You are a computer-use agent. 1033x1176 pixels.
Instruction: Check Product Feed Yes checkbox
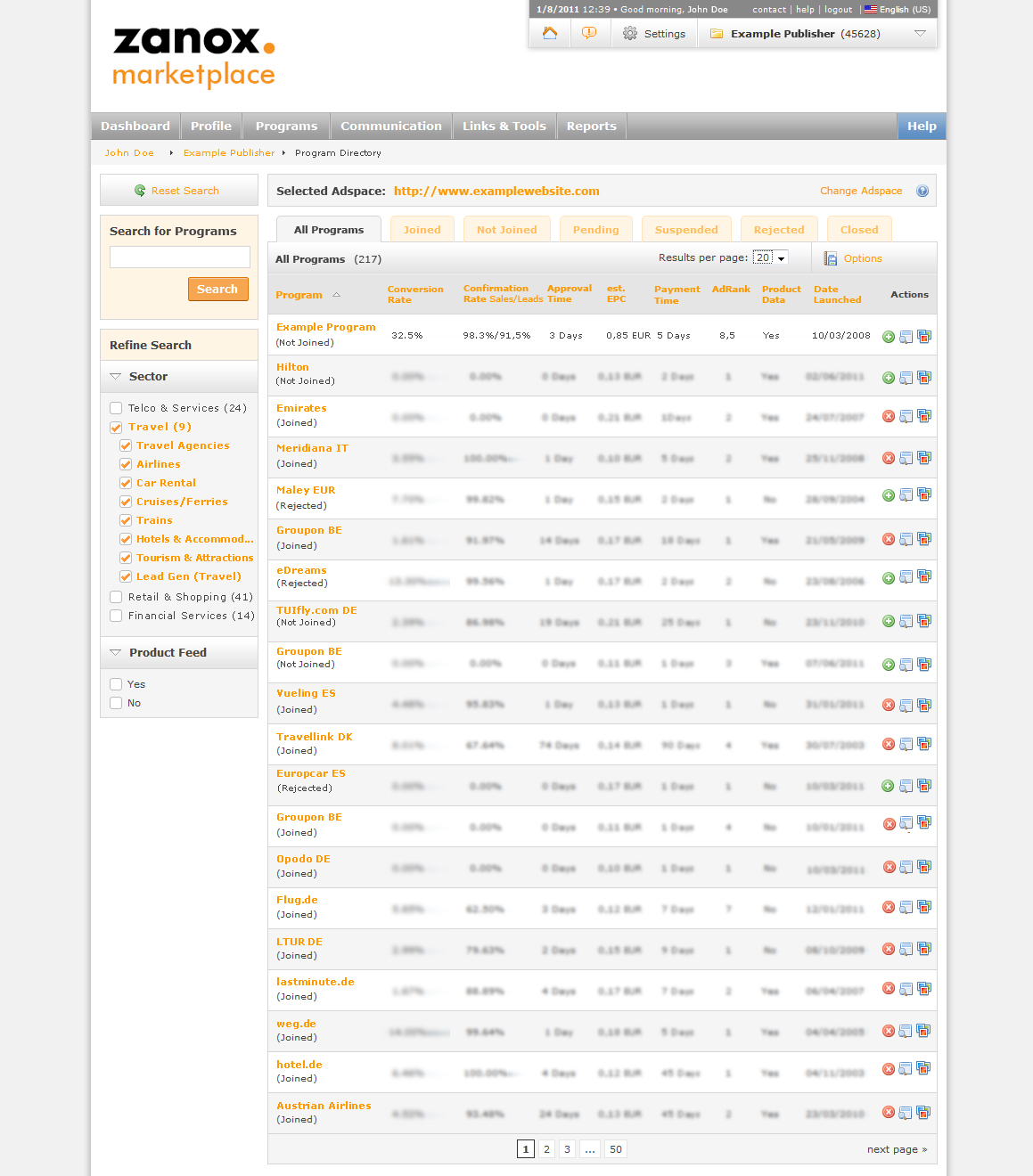click(116, 684)
